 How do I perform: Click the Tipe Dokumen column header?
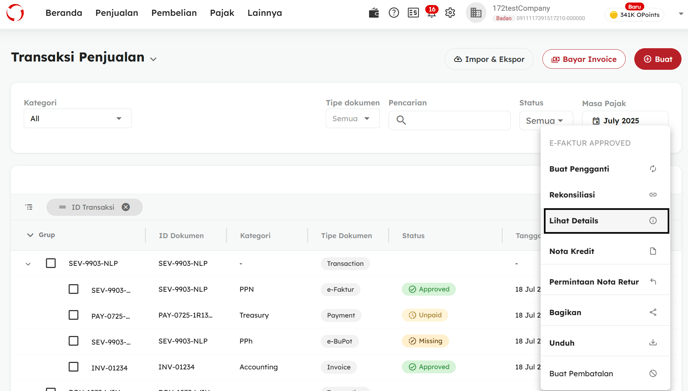point(346,236)
